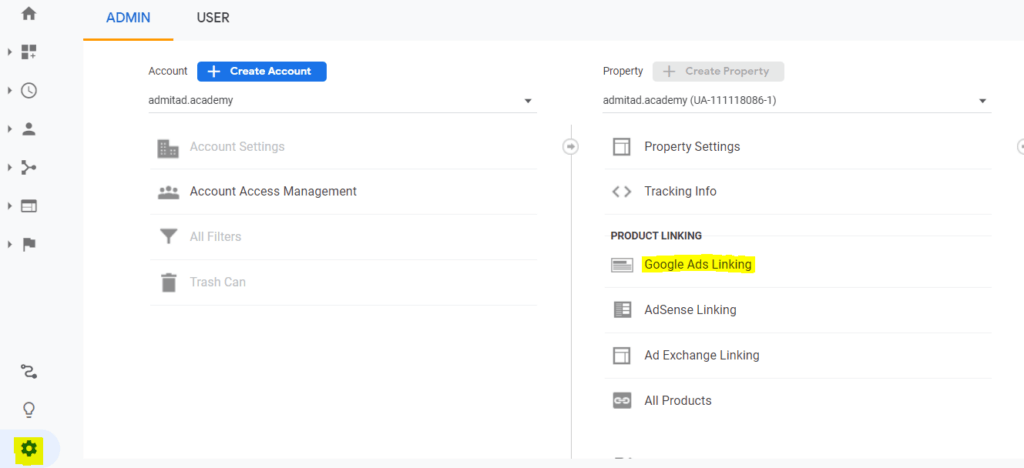Click the Property label text

coord(623,71)
